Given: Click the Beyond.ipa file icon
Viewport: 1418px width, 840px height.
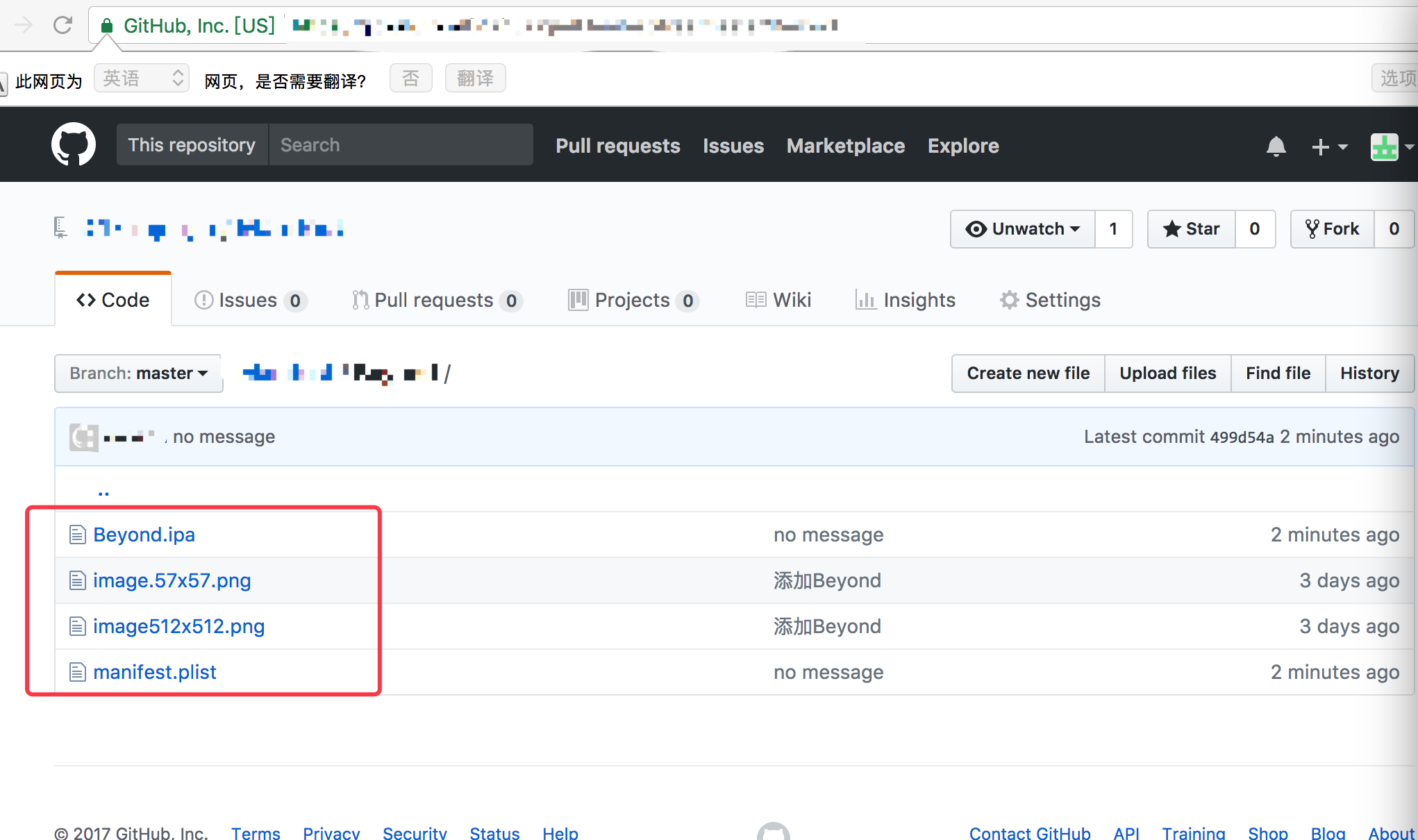Looking at the screenshot, I should (x=77, y=535).
